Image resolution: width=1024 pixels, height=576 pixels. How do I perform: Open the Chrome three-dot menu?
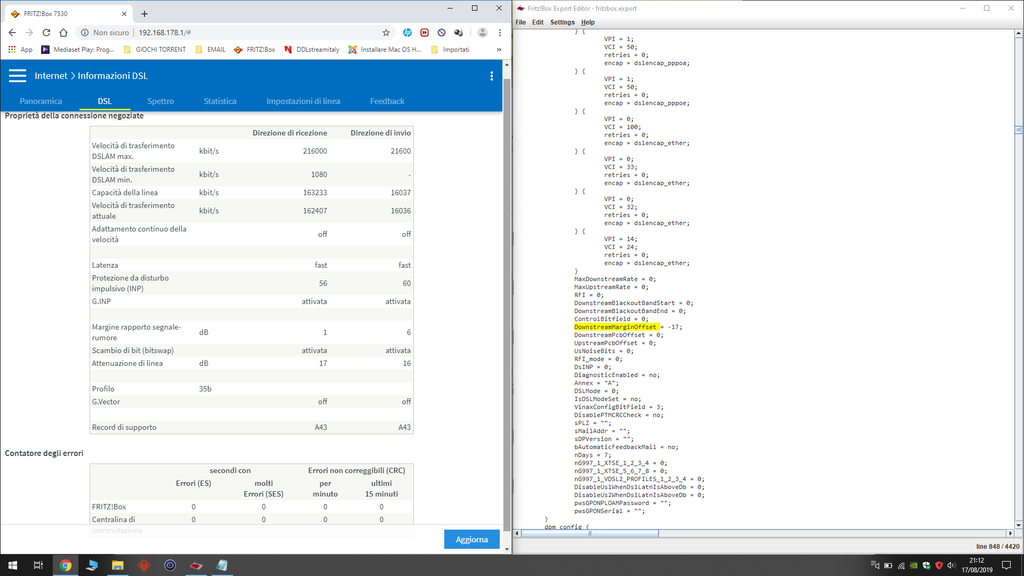coord(499,32)
